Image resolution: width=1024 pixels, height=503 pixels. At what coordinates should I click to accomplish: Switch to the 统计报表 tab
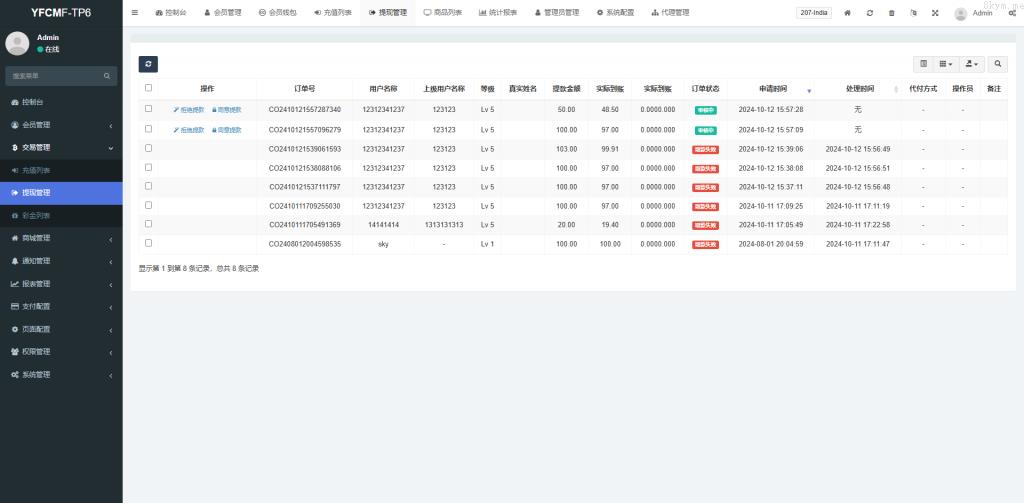pos(498,13)
